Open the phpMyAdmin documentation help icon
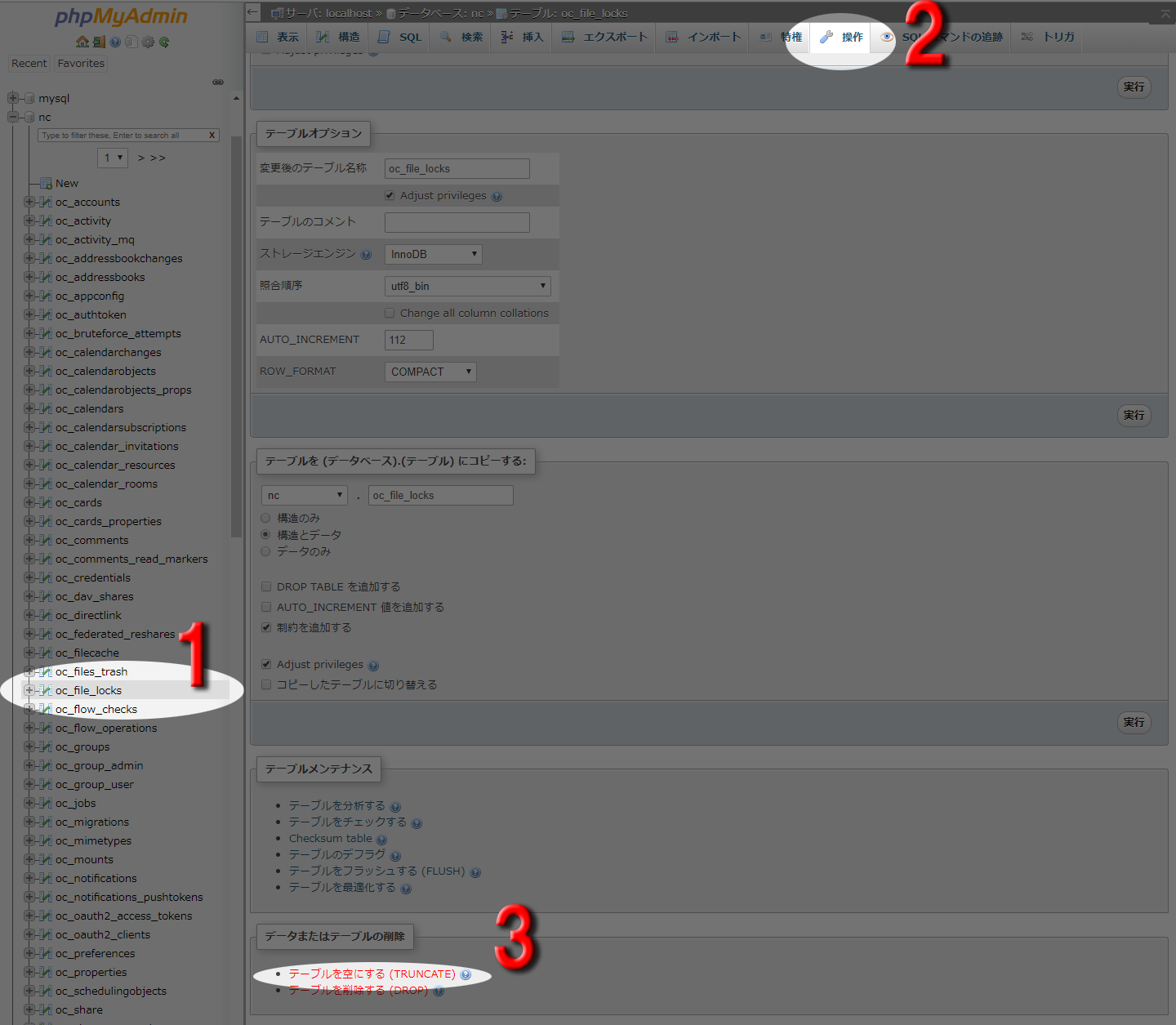Viewport: 1176px width, 1025px height. 115,42
